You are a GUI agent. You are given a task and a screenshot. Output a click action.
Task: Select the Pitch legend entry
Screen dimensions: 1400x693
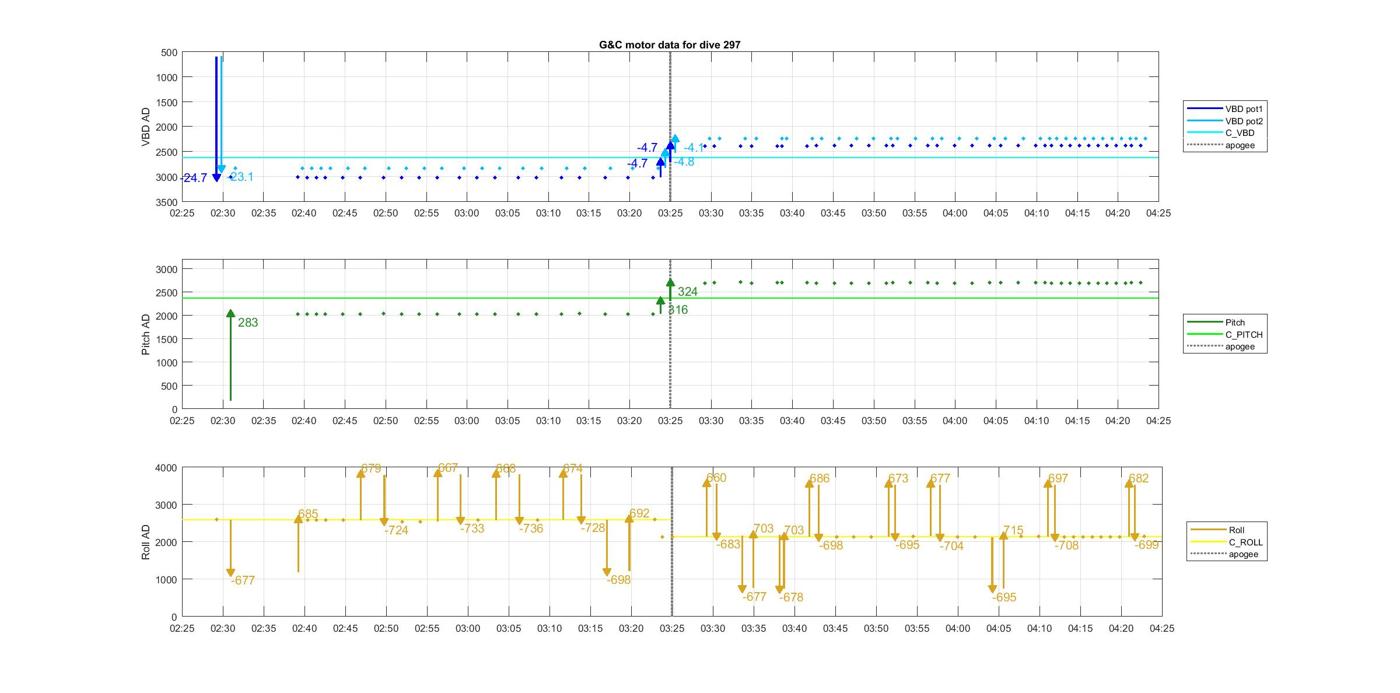(1214, 322)
